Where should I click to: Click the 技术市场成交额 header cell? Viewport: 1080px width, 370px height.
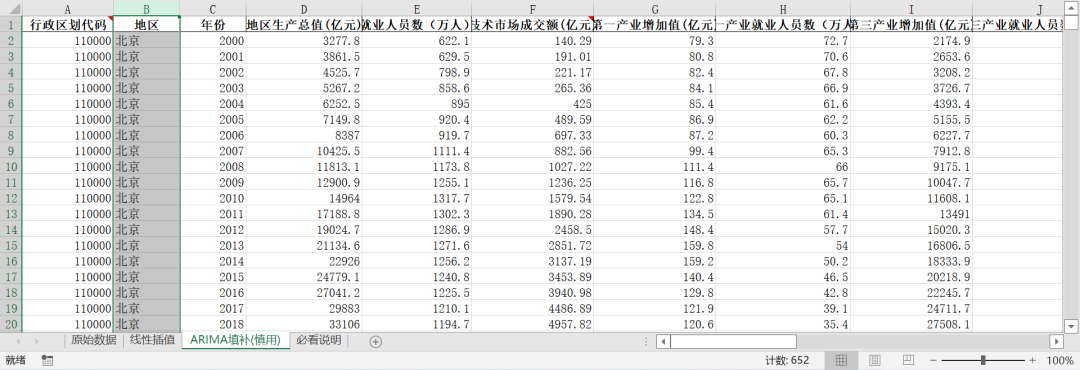point(532,24)
